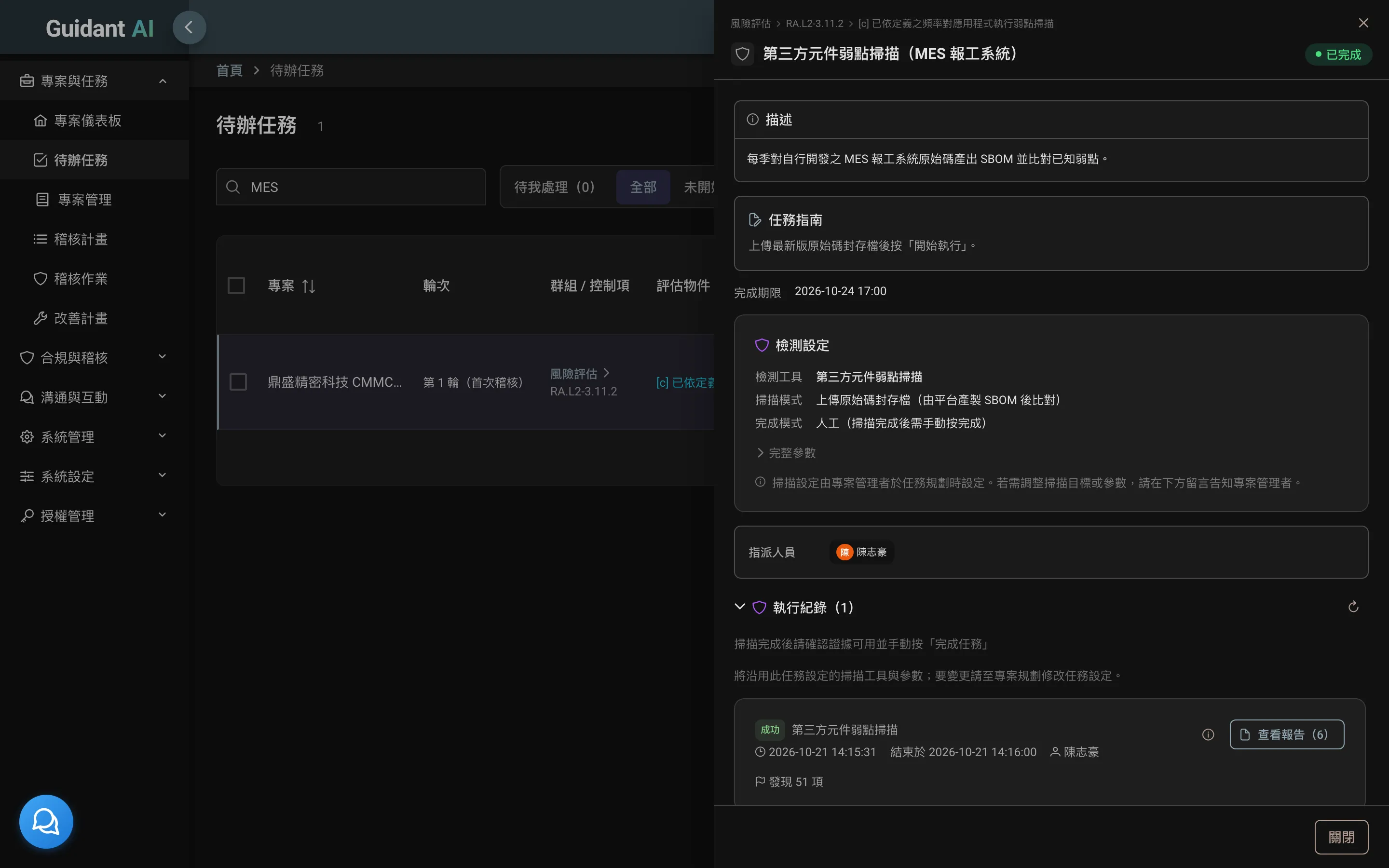This screenshot has width=1389, height=868.
Task: Click the 描述 info icon
Action: [x=752, y=120]
